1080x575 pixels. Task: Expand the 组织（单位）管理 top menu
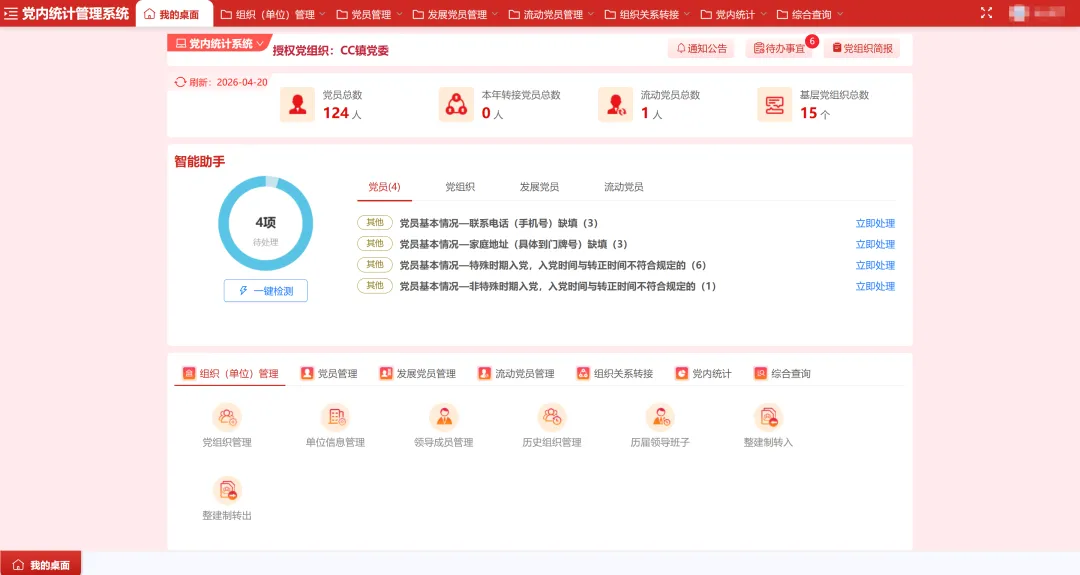273,14
